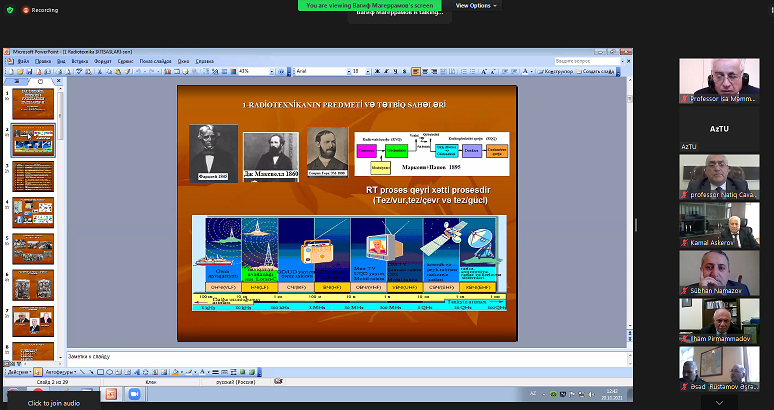774x410 pixels.
Task: Open the Правка menu
Action: click(x=43, y=62)
